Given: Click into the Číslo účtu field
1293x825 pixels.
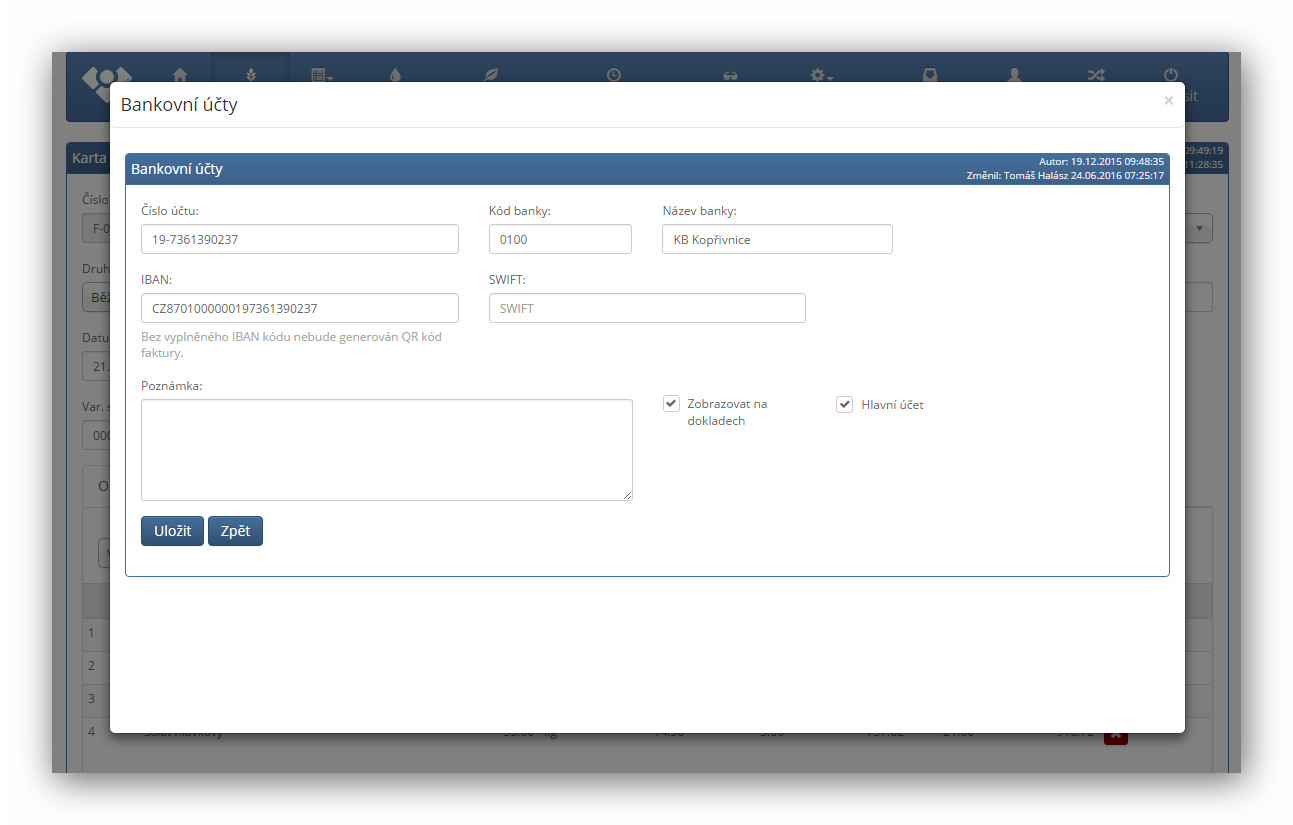Looking at the screenshot, I should [x=299, y=240].
